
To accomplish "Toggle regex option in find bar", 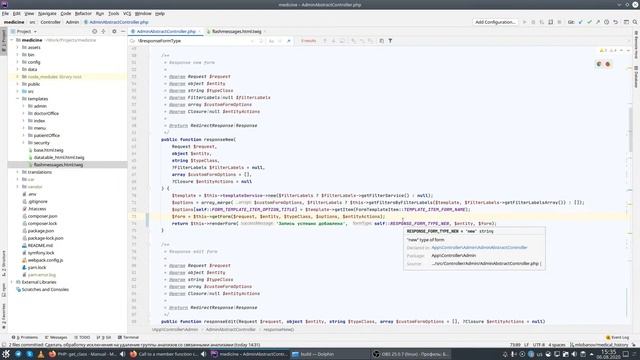I will [288, 41].
